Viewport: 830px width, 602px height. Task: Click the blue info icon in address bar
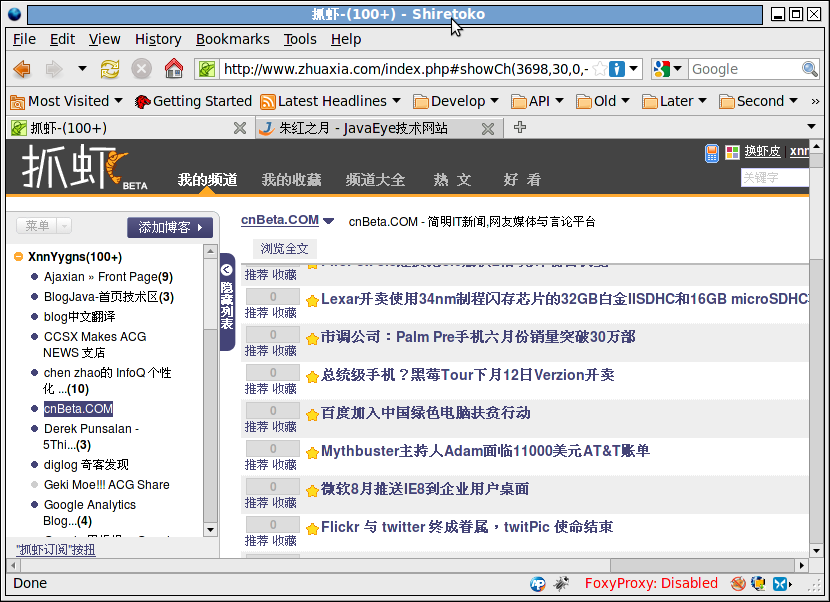617,69
